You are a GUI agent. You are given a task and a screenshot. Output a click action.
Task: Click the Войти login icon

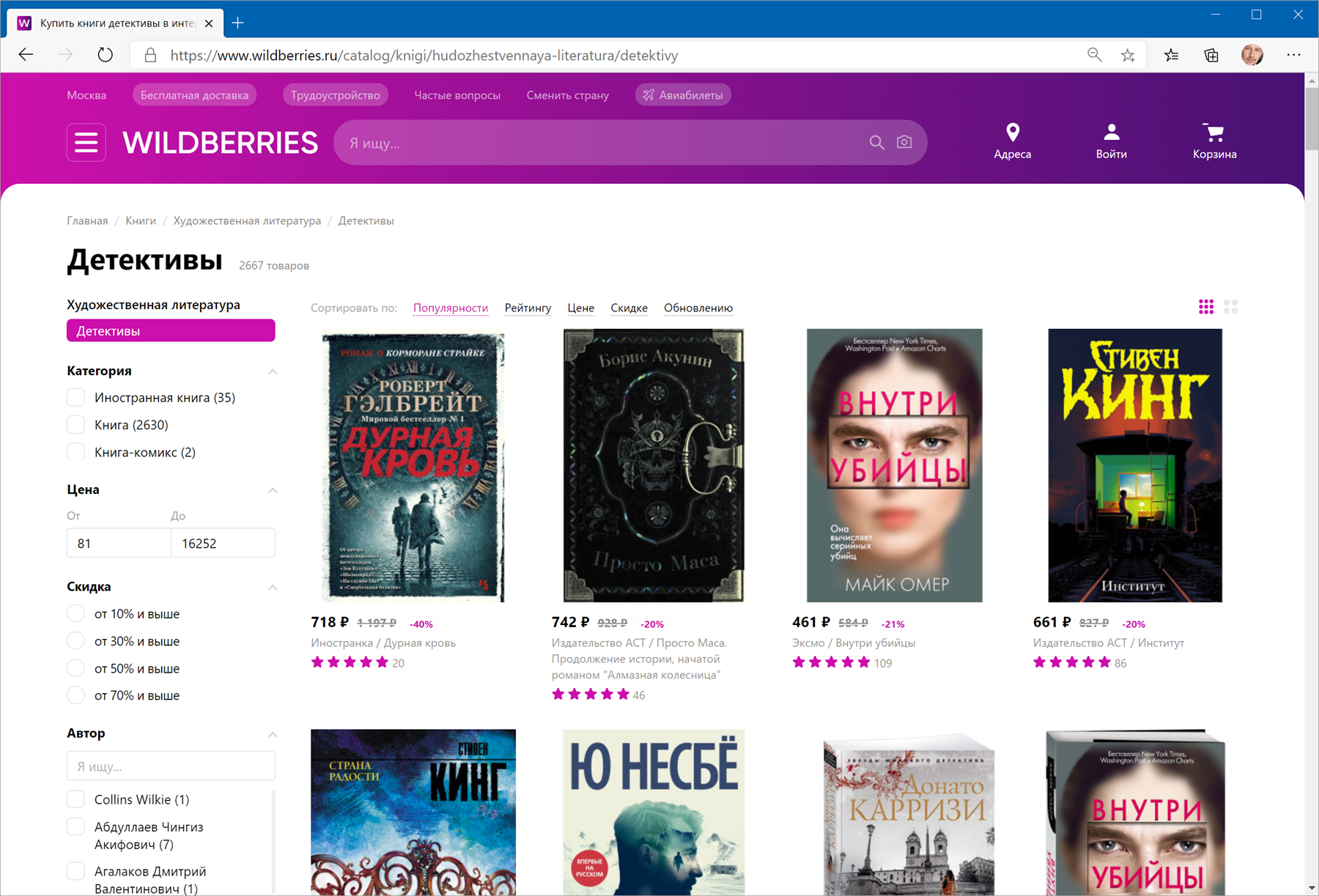point(1111,141)
